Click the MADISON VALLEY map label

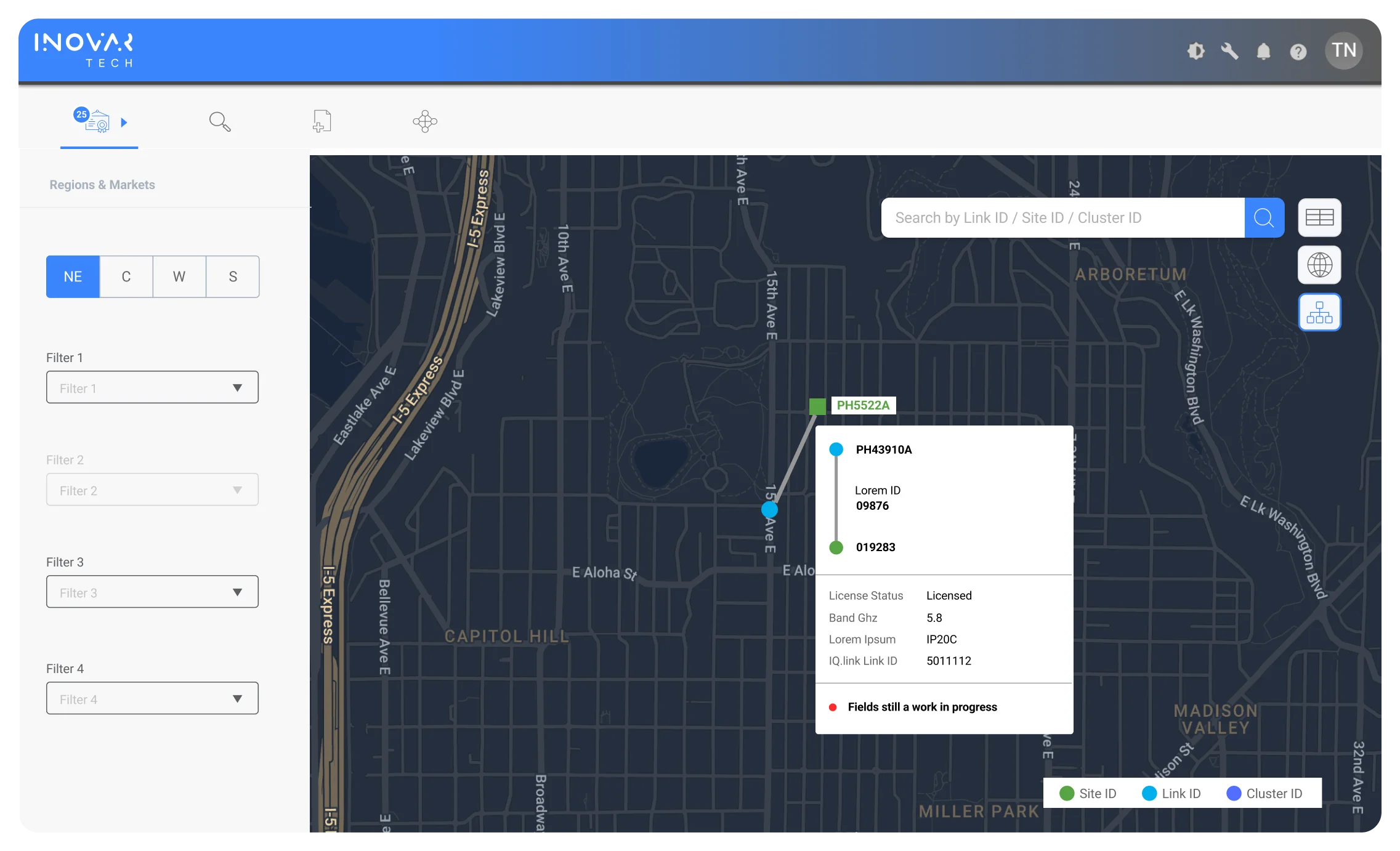point(1215,719)
